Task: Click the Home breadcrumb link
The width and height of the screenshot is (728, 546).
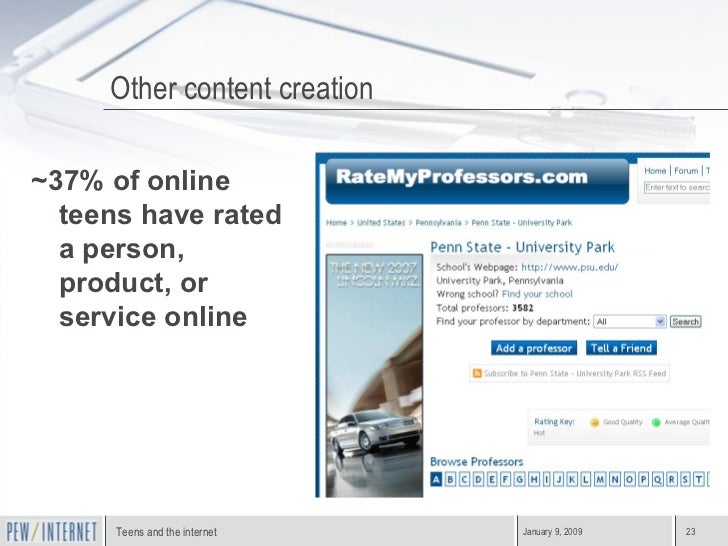Action: pos(337,223)
